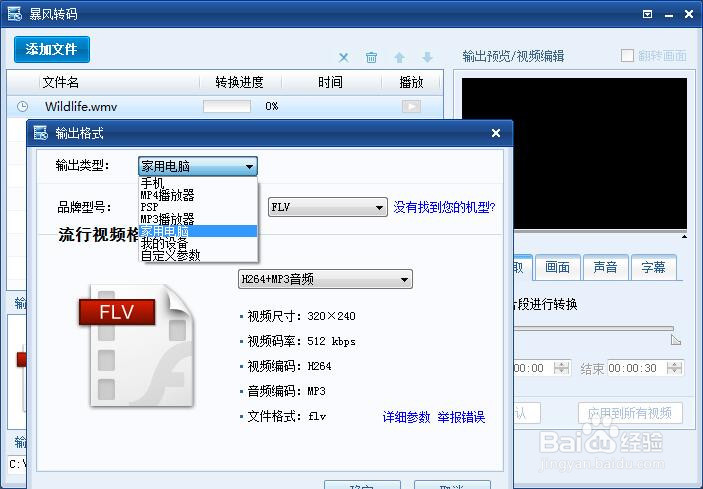Choose 自定义参数 from the output type list

click(198, 255)
